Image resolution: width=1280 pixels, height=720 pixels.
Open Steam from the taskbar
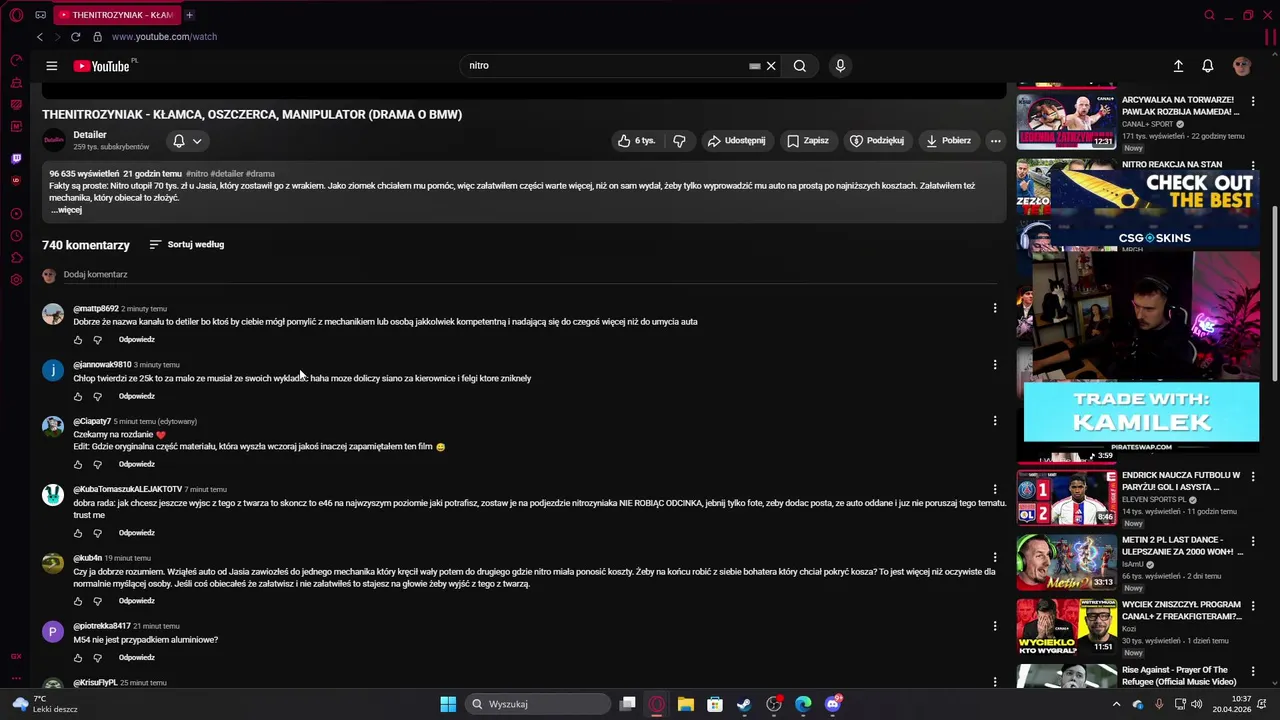pos(744,704)
